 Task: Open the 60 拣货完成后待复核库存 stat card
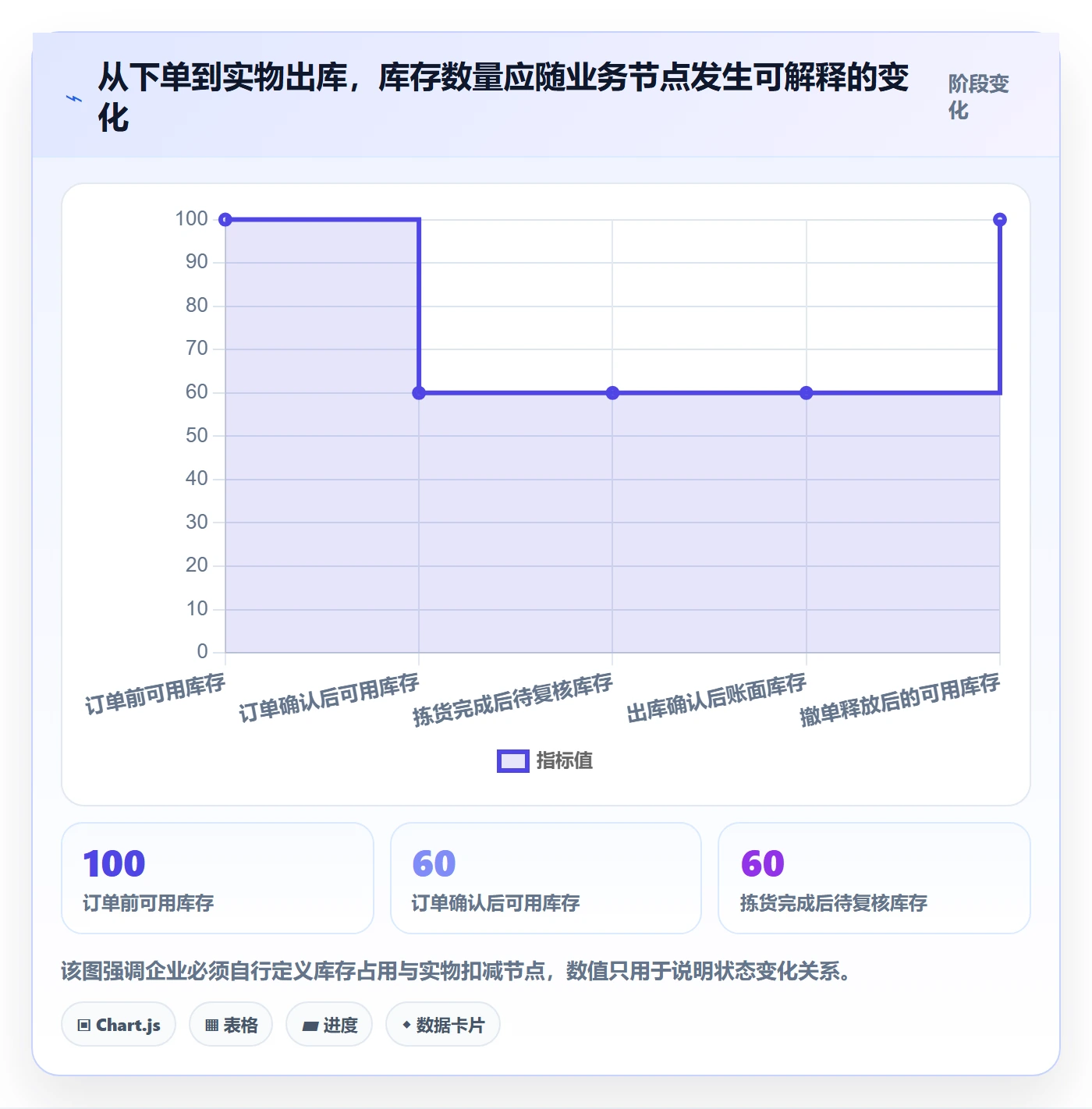click(x=874, y=878)
